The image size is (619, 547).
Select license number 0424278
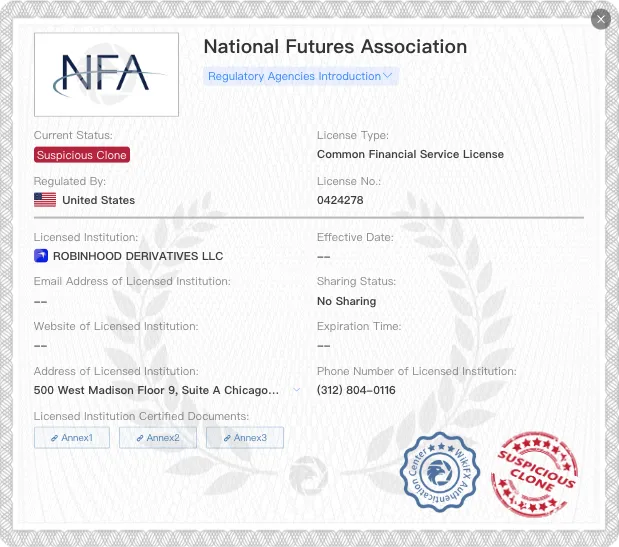coord(340,200)
